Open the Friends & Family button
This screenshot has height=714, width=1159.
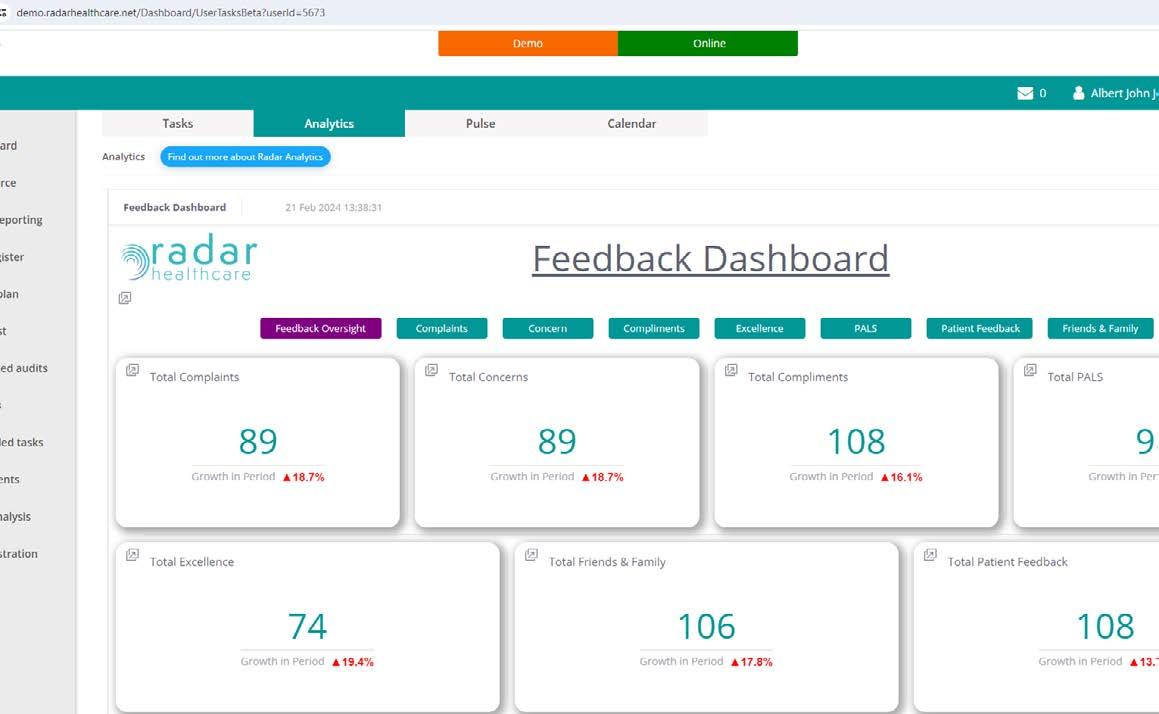pyautogui.click(x=1101, y=328)
